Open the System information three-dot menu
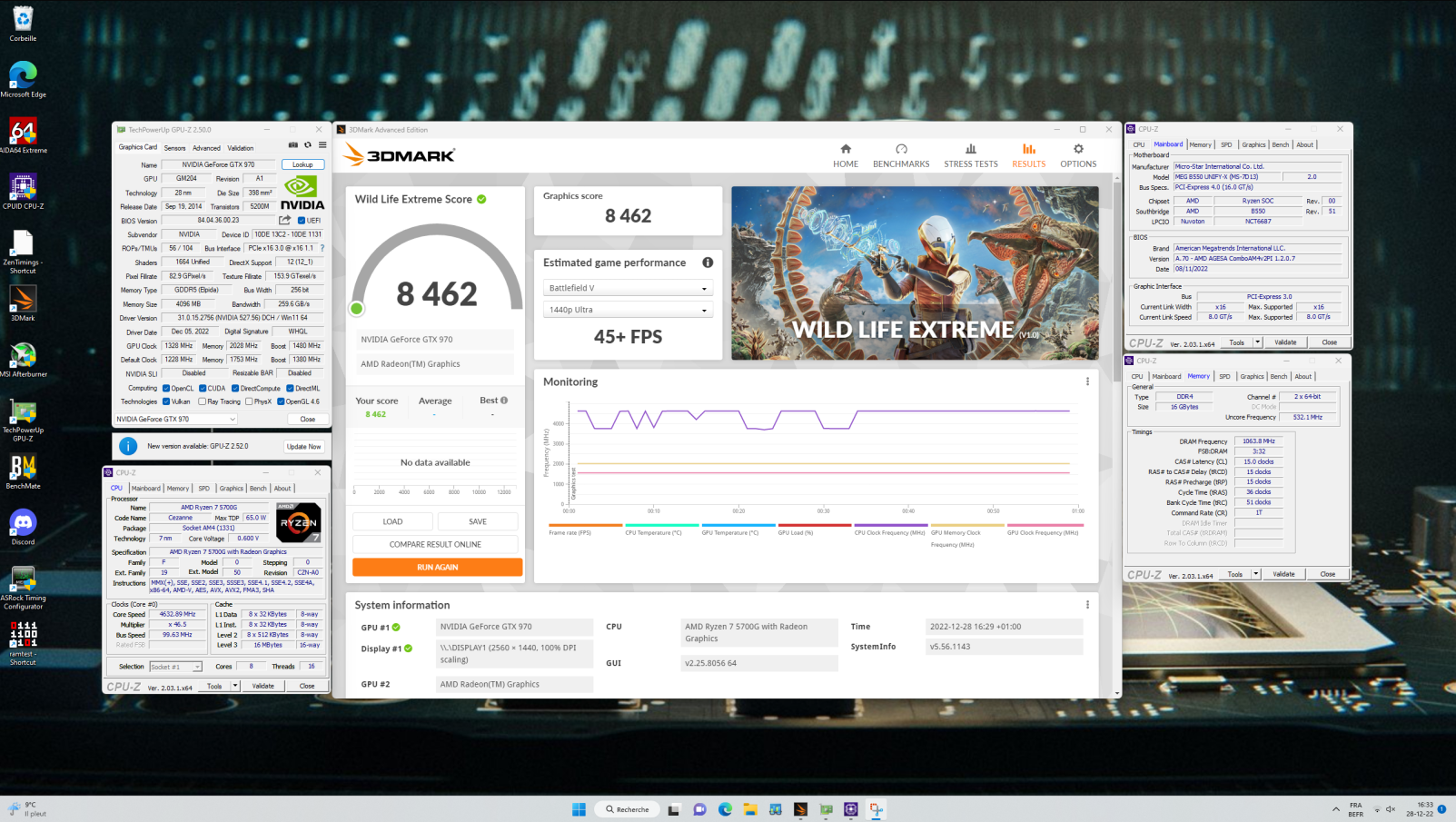The height and width of the screenshot is (822, 1456). (1087, 605)
